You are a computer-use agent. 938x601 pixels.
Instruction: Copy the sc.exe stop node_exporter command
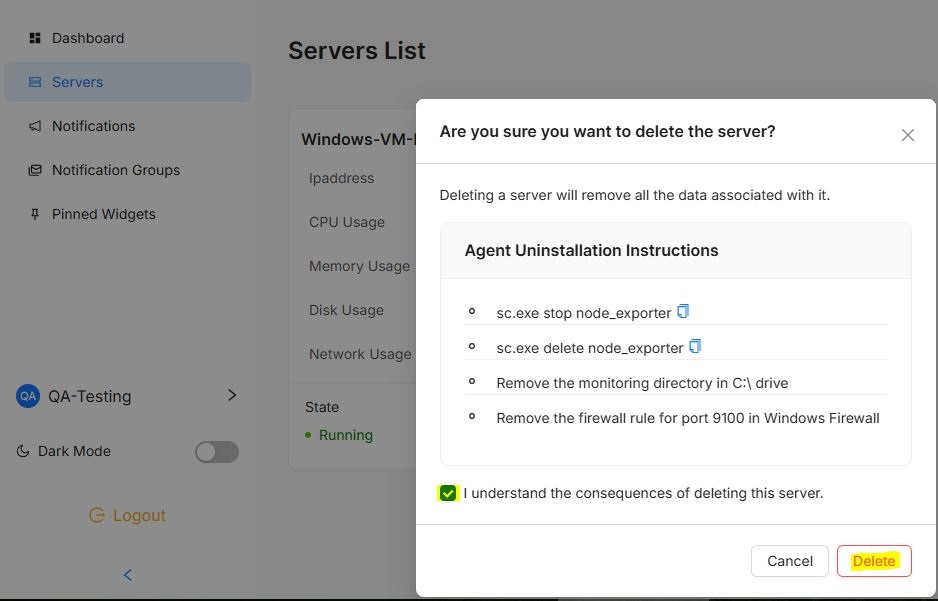coord(683,311)
